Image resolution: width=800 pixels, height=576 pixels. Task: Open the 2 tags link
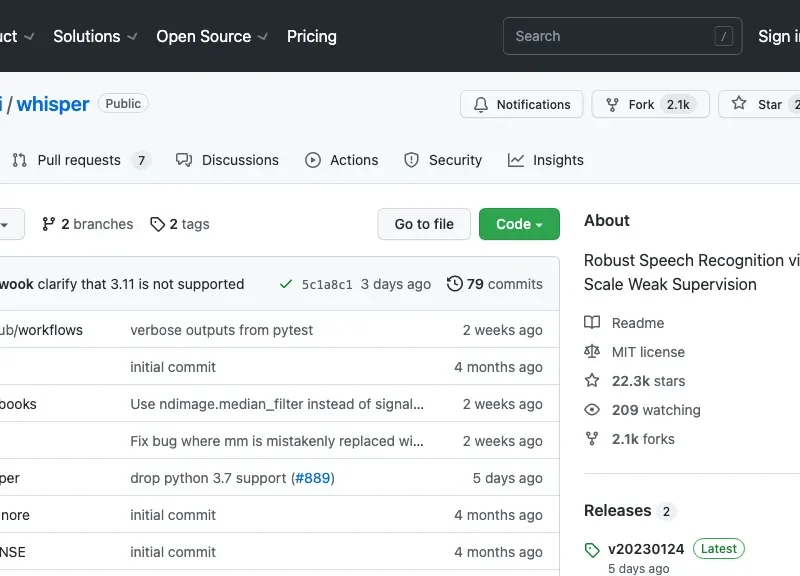tap(180, 224)
